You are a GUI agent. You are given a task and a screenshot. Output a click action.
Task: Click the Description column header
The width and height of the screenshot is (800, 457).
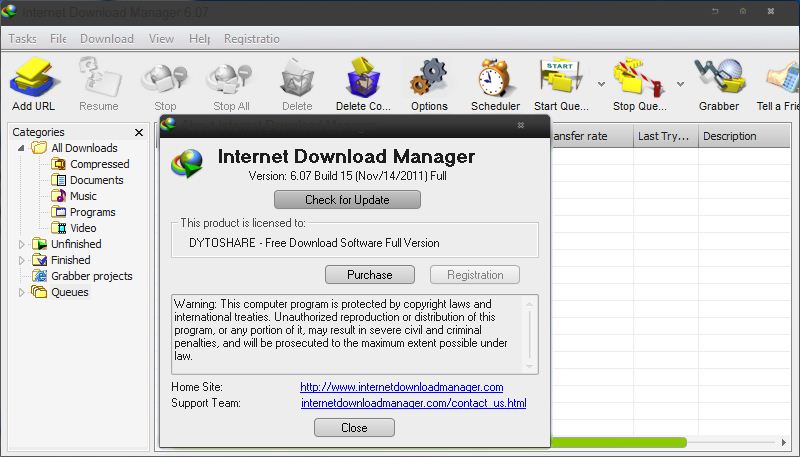[744, 136]
